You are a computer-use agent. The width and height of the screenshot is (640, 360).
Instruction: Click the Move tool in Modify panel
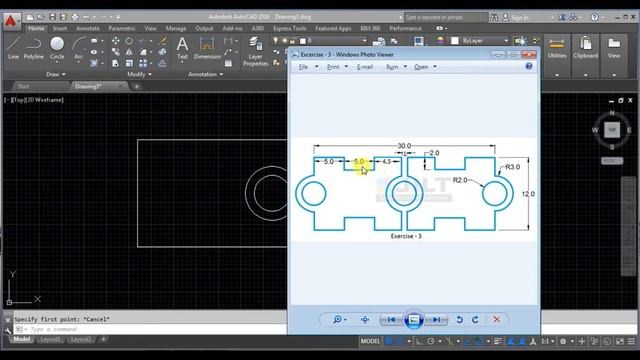point(116,41)
